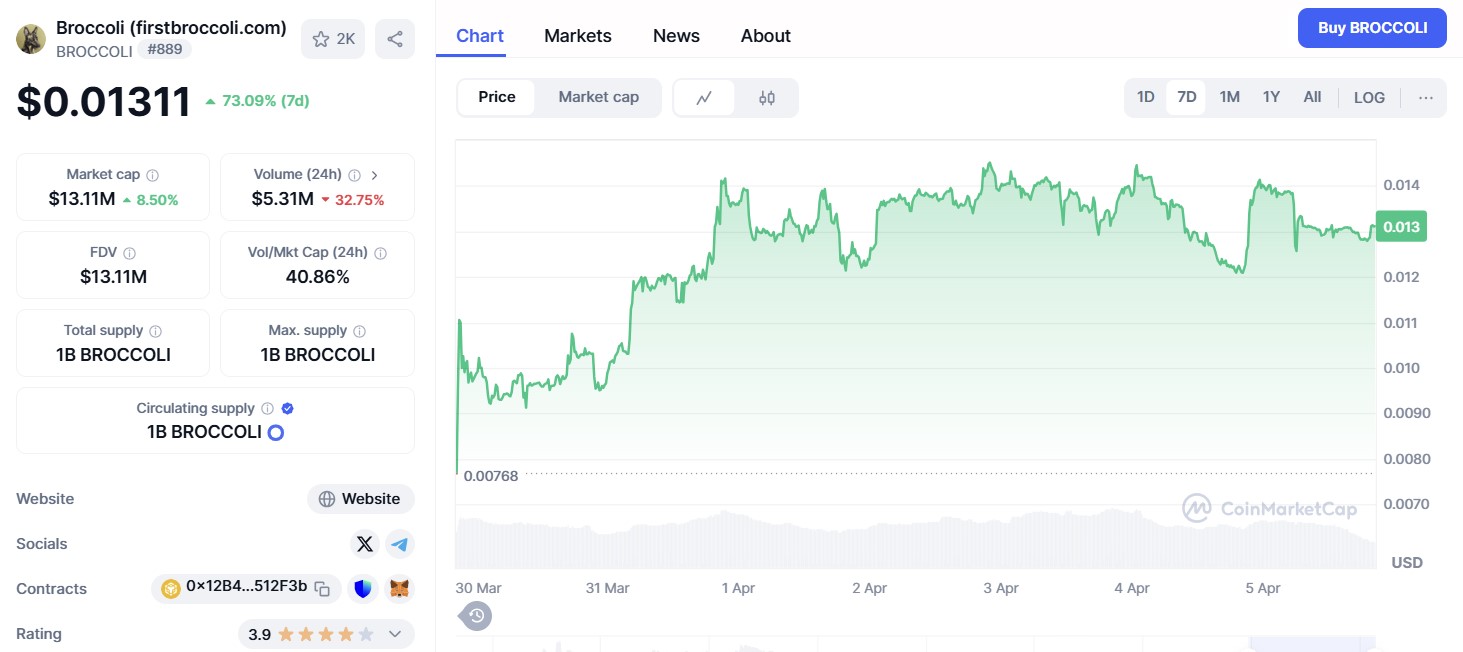Visit the project Website link
Image resolution: width=1463 pixels, height=652 pixels.
(360, 499)
